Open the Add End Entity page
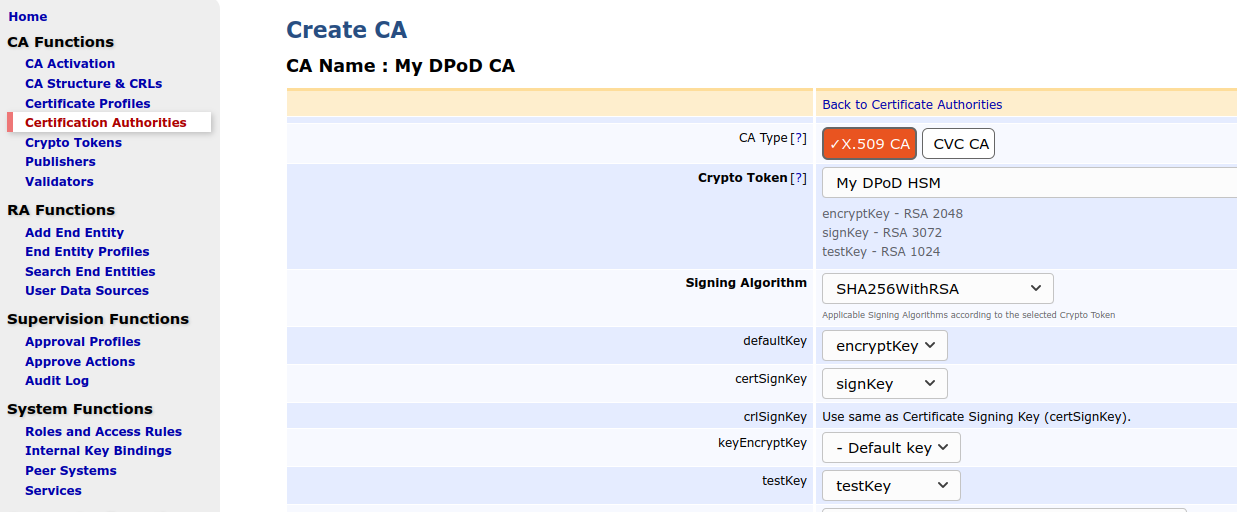1237x512 pixels. 74,233
